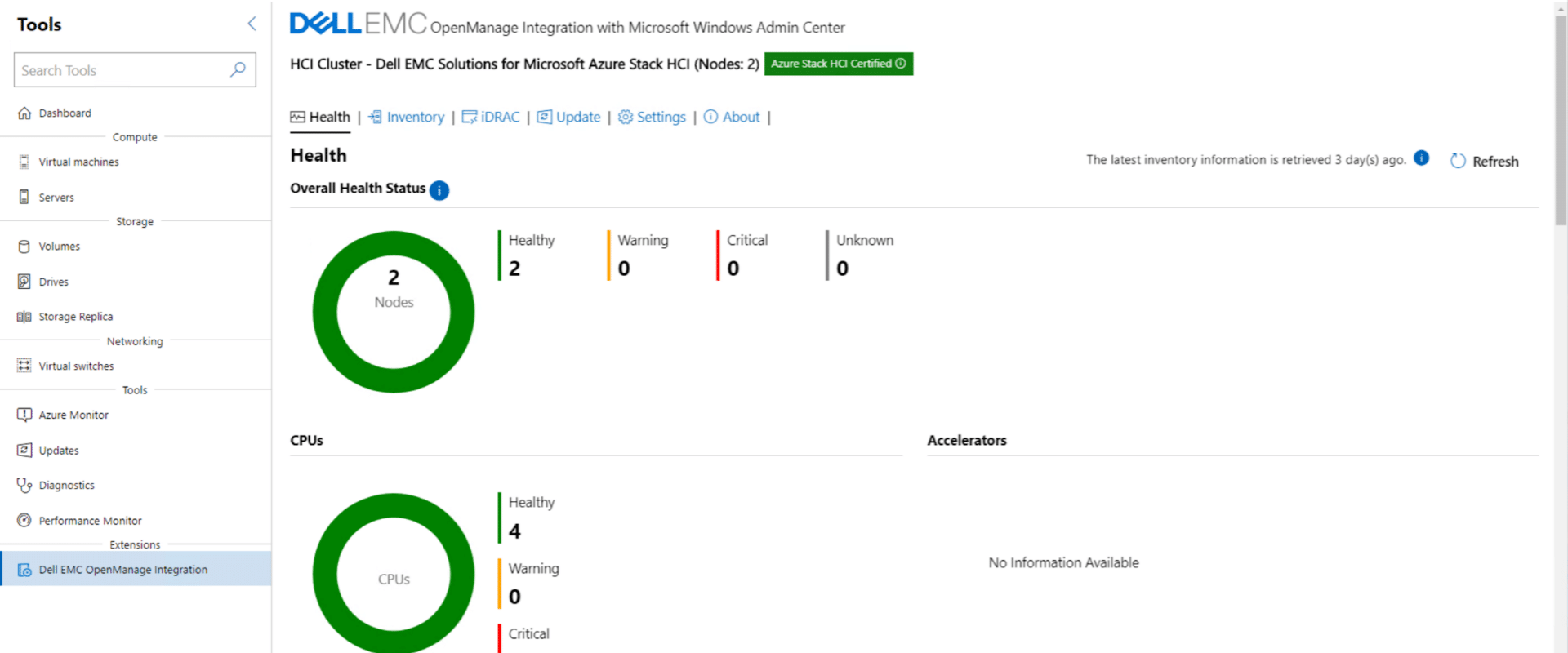Select Dell EMC OpenManage Integration extension
1568x653 pixels.
point(136,569)
